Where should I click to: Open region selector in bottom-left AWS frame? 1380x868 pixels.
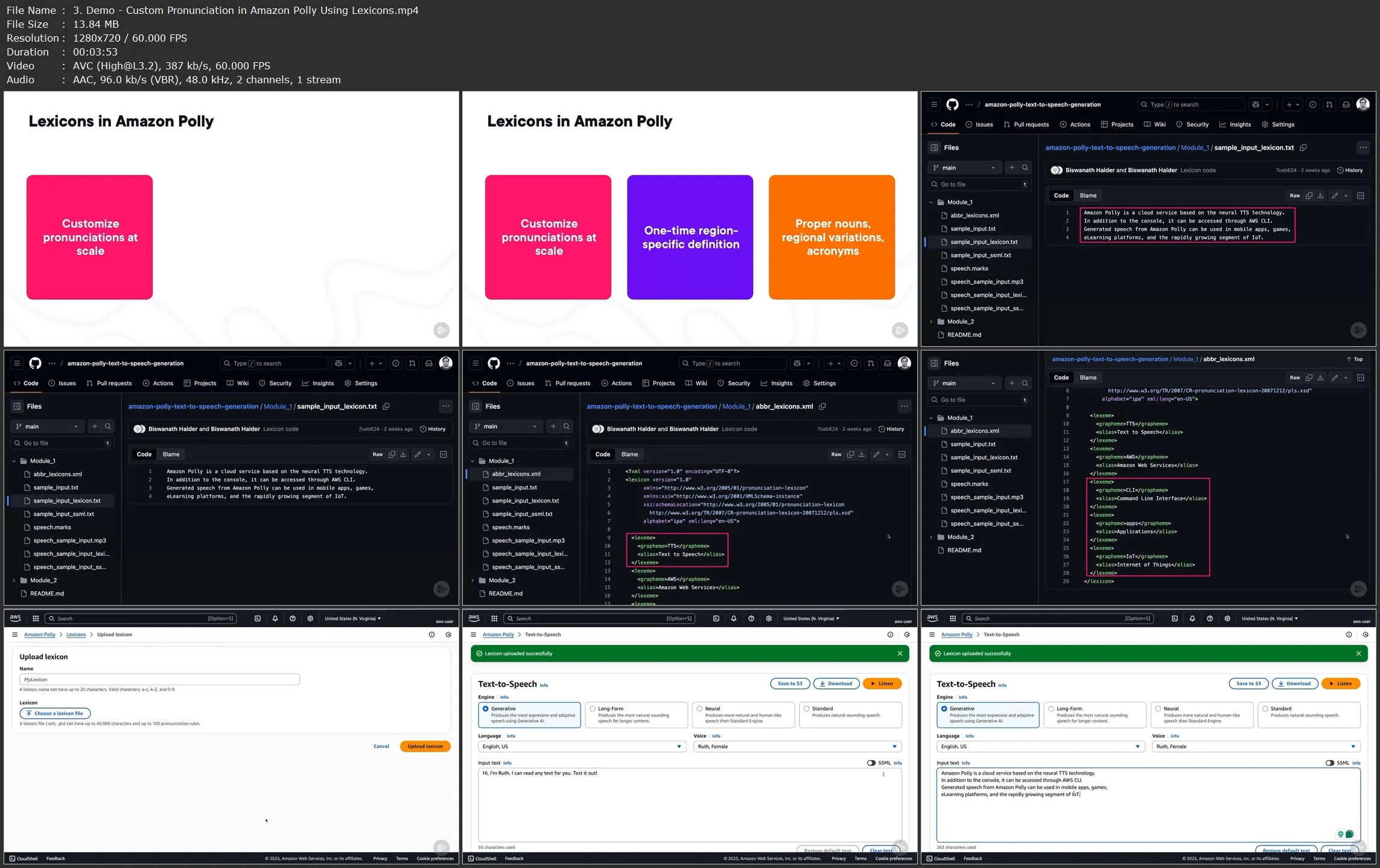coord(352,618)
